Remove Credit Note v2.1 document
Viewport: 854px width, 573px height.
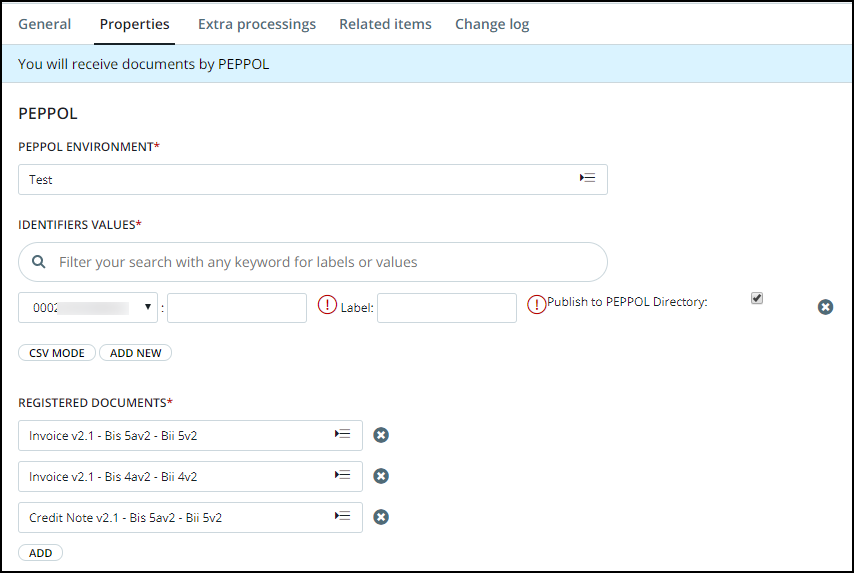click(381, 517)
